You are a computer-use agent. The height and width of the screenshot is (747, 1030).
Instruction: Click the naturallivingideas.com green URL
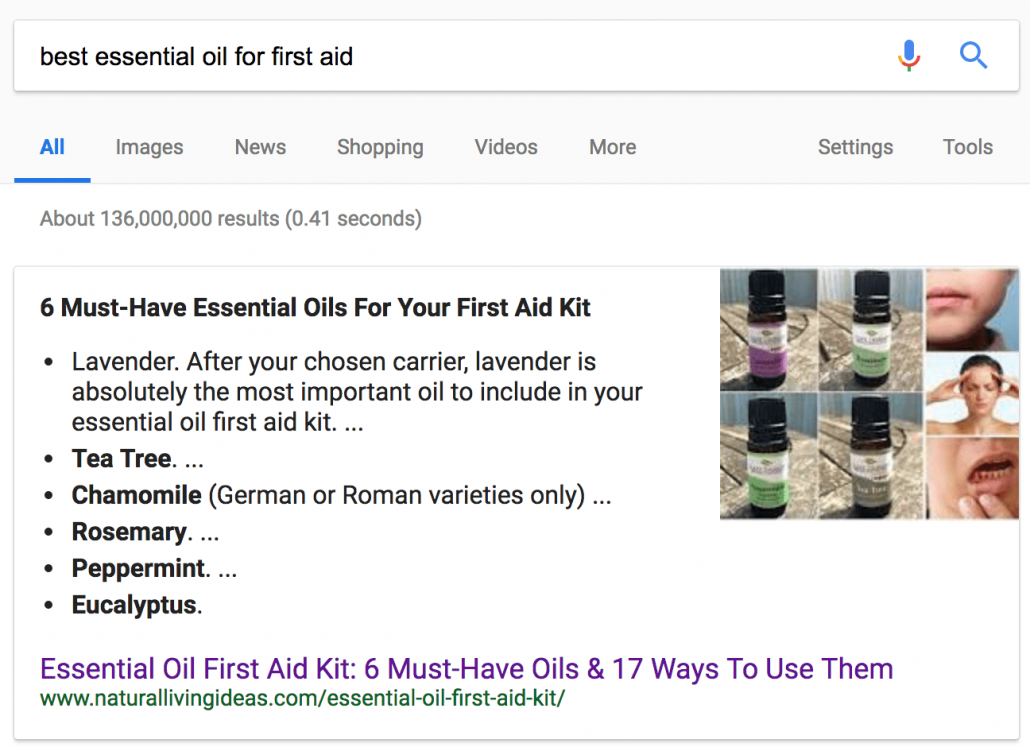click(x=309, y=697)
